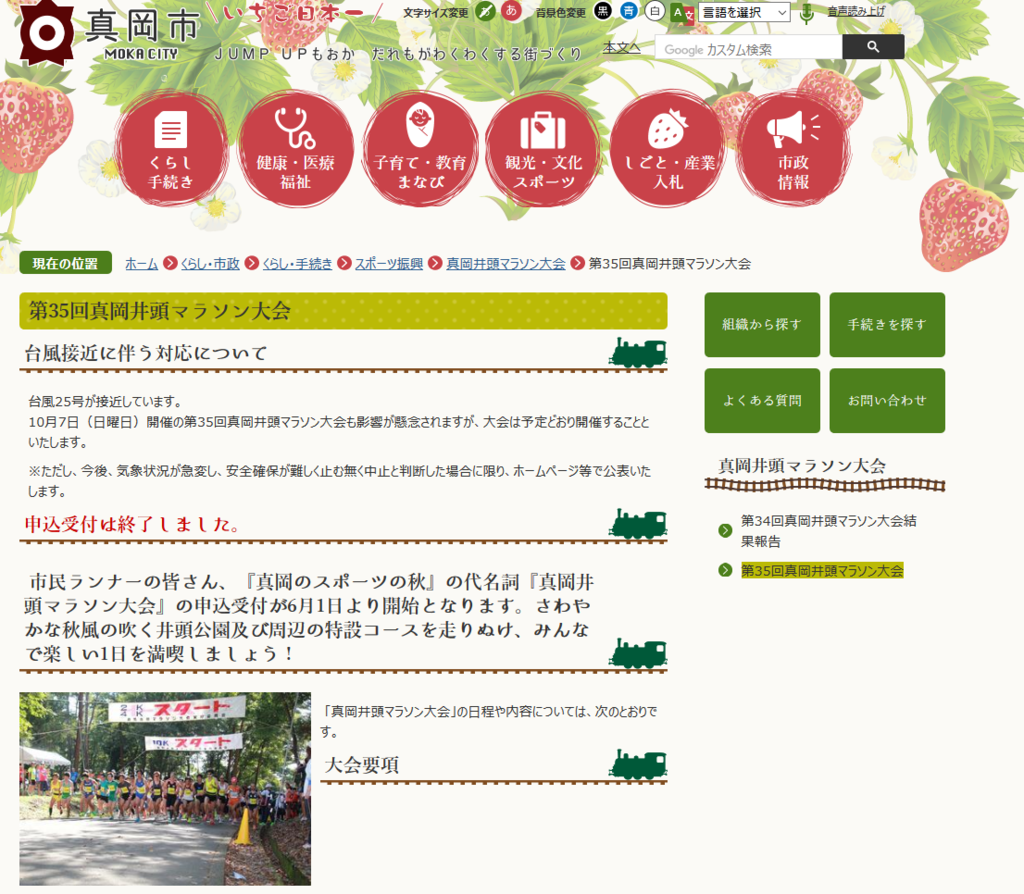Click 真岡井頭マラソン大会 sidebar heading

click(801, 466)
